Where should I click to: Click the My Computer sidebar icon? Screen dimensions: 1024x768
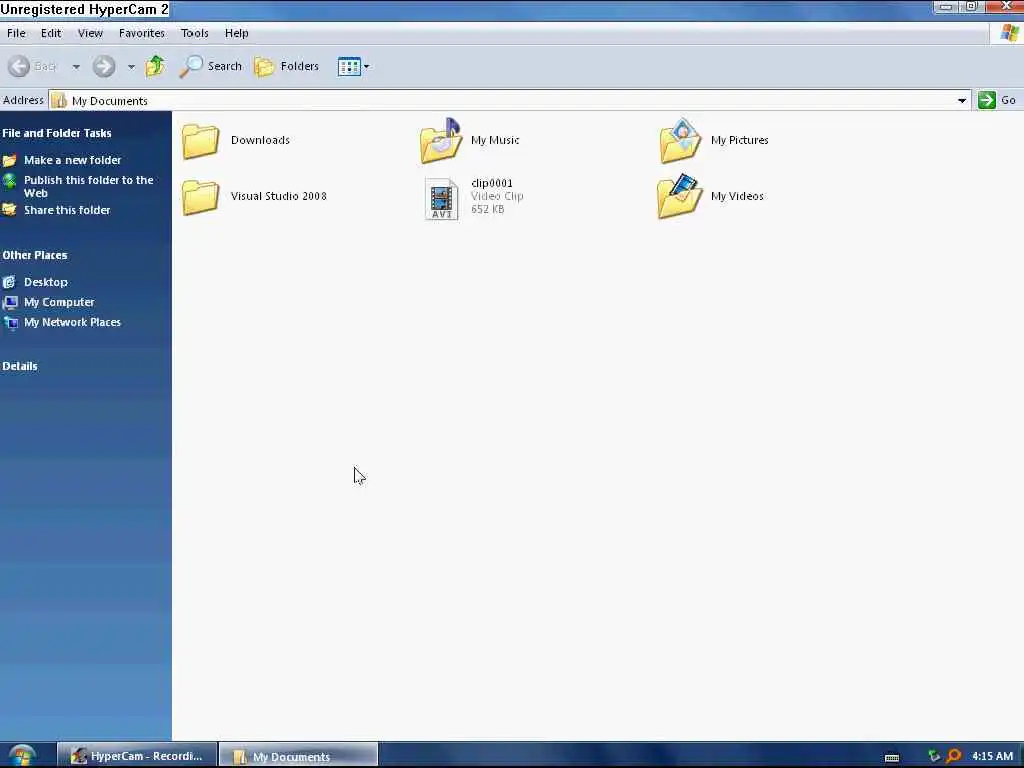[10, 302]
